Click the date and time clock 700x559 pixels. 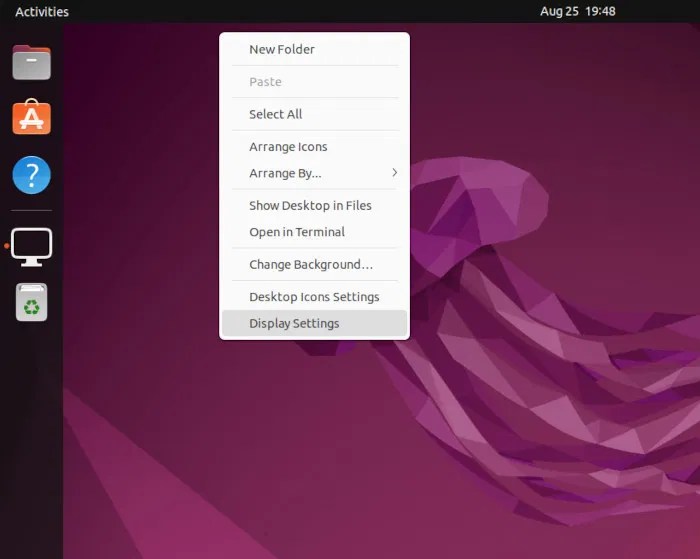coord(578,11)
